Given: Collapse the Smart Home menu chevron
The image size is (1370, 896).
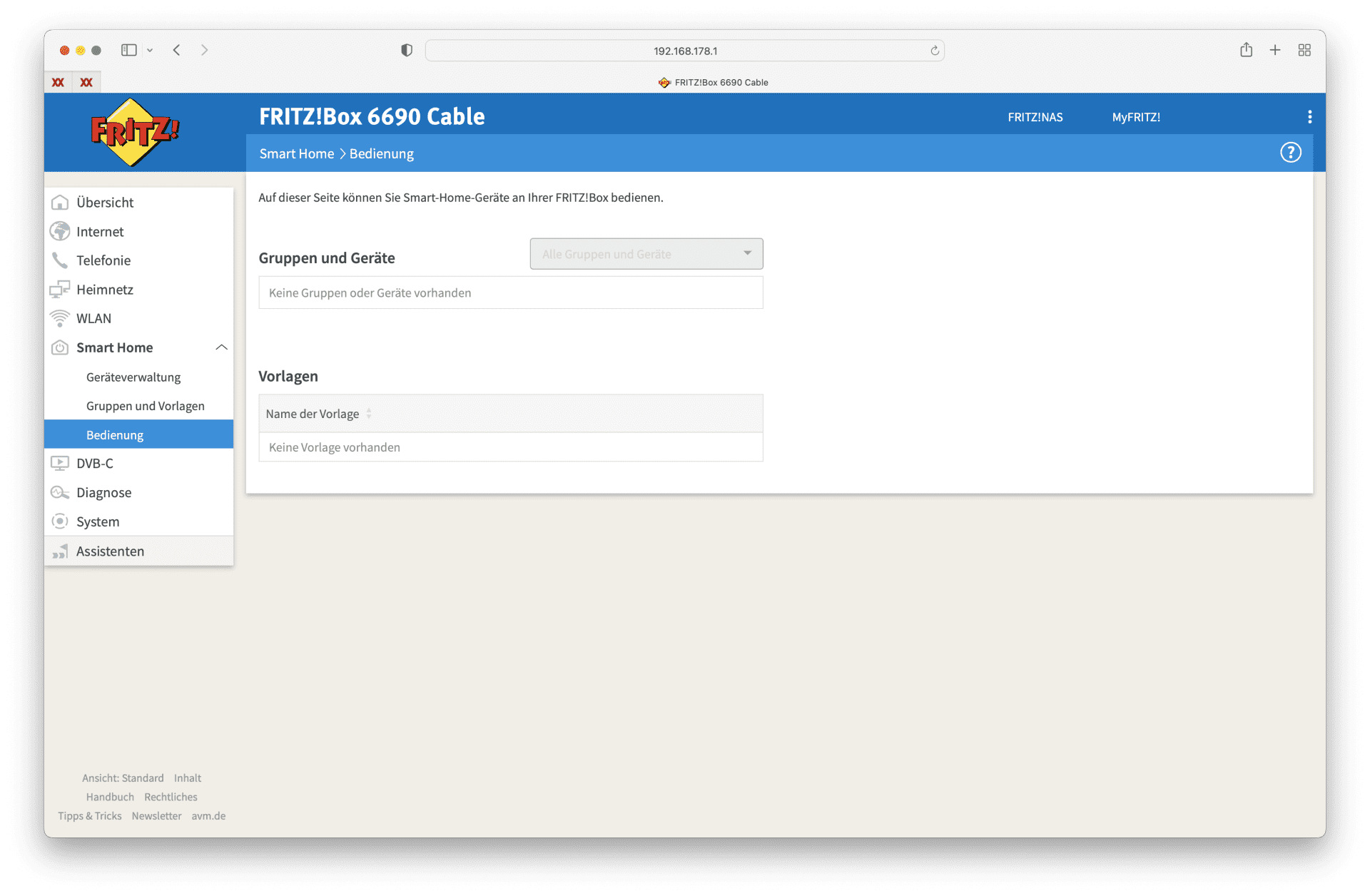Looking at the screenshot, I should coord(221,347).
